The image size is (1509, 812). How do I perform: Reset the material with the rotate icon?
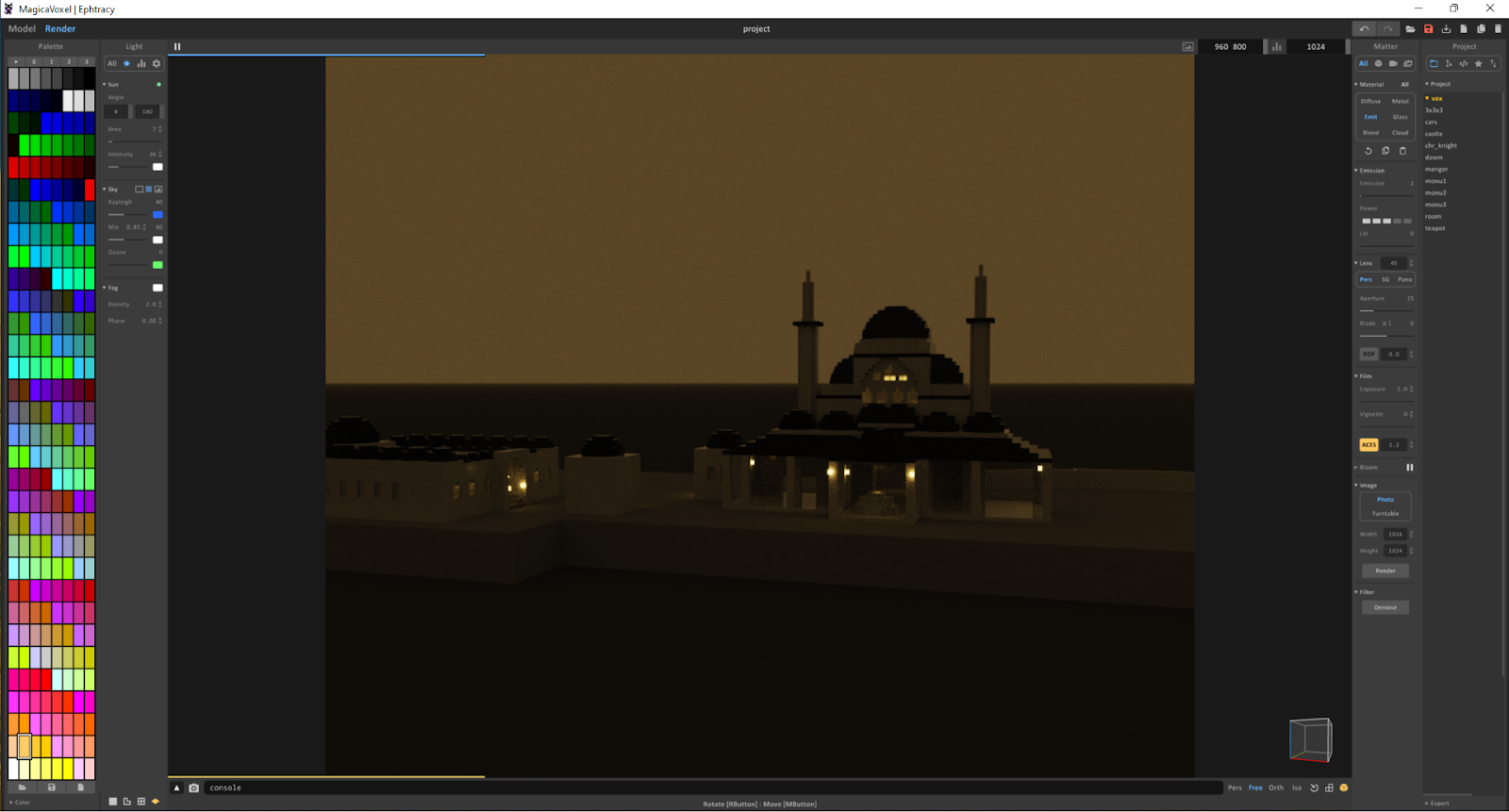click(x=1368, y=151)
